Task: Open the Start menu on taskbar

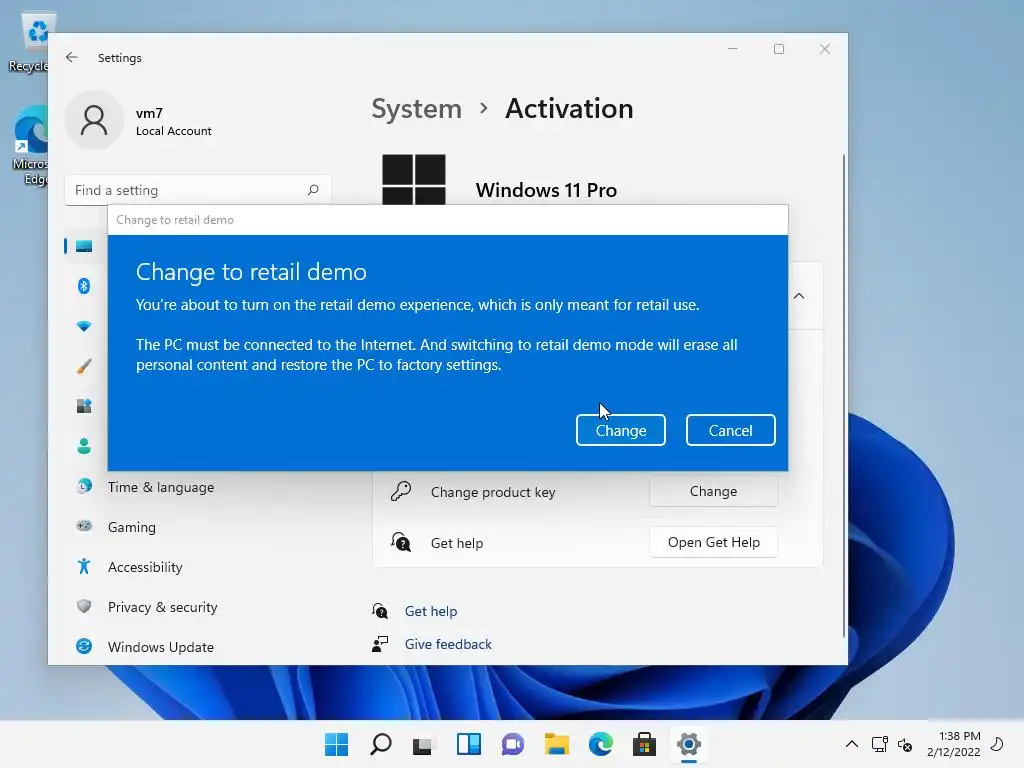Action: coord(336,744)
